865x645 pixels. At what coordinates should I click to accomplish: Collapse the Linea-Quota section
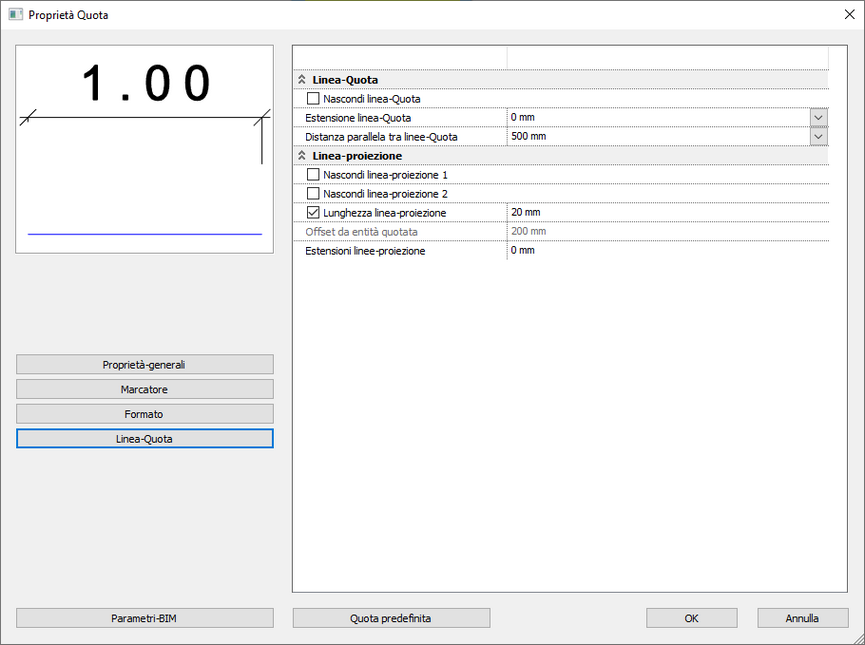pos(302,80)
